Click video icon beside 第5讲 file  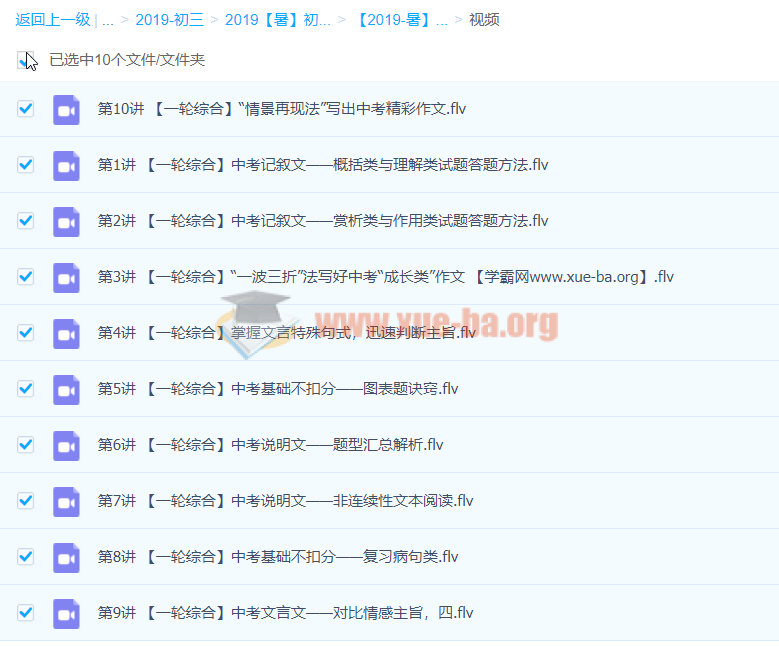pos(66,389)
